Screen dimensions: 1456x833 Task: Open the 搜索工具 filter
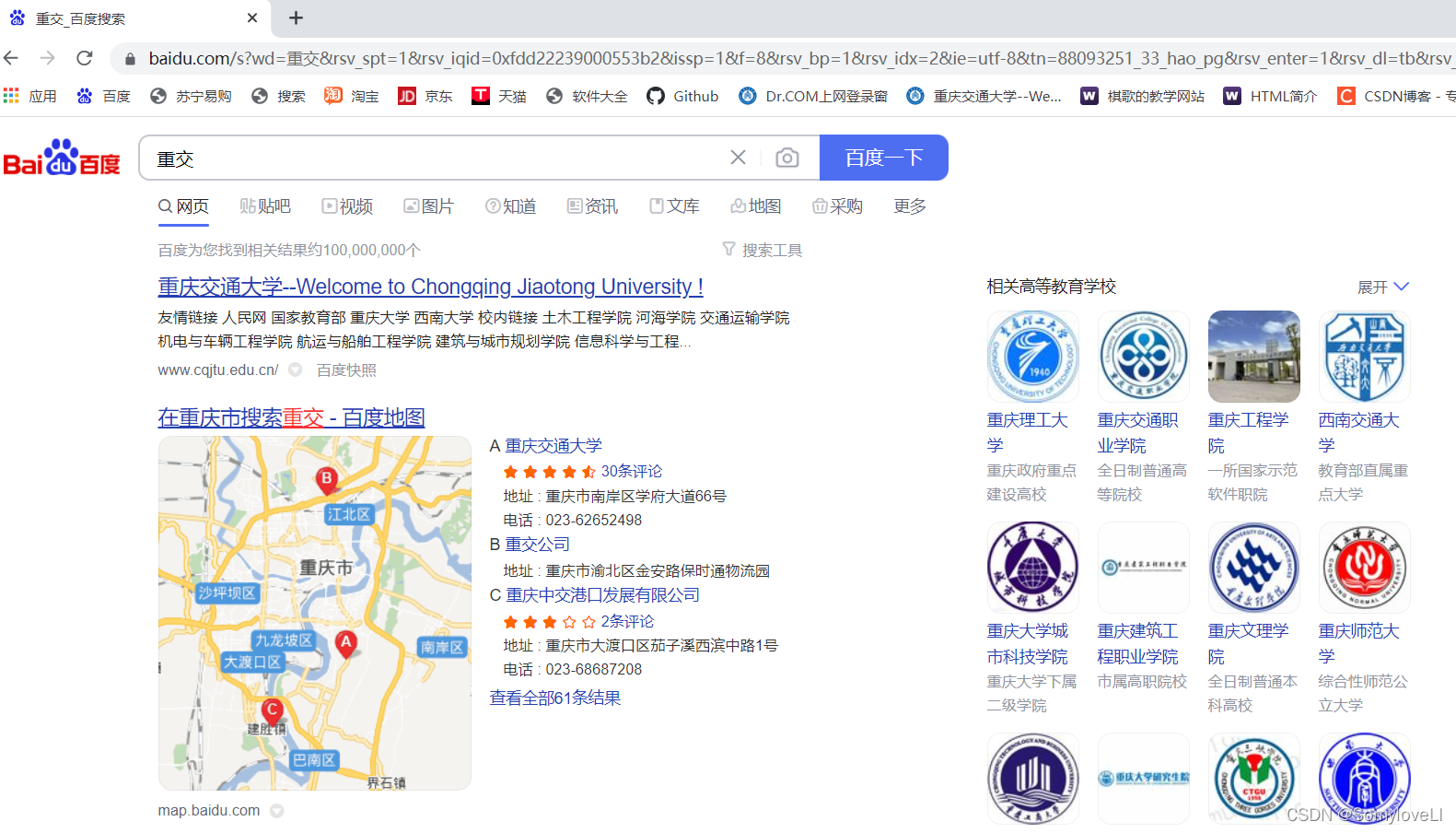[763, 250]
